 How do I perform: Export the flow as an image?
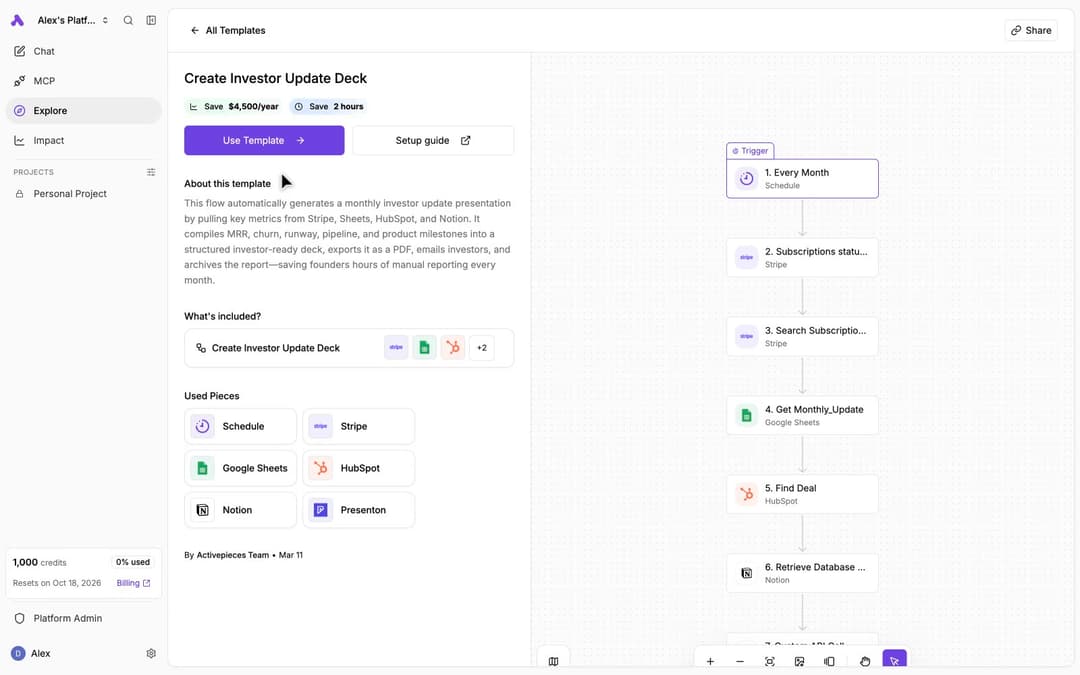point(799,661)
